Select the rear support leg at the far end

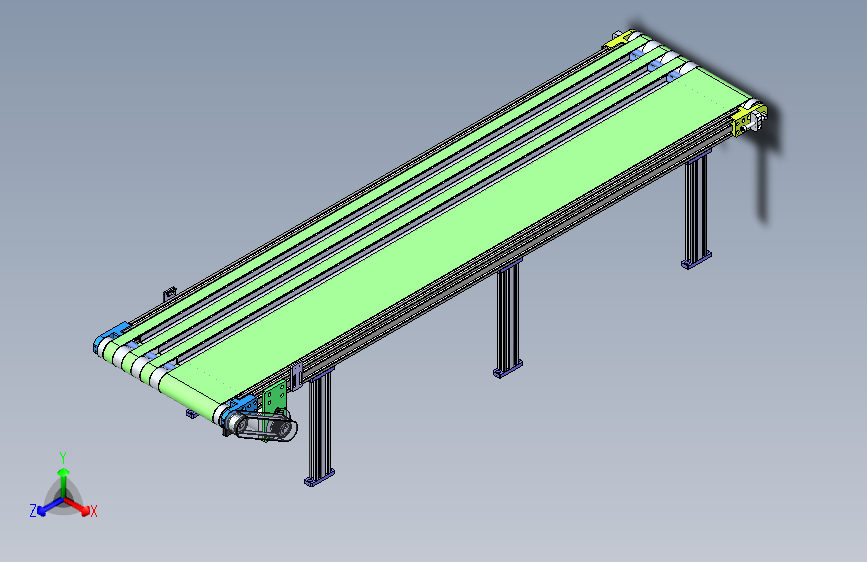point(697,211)
